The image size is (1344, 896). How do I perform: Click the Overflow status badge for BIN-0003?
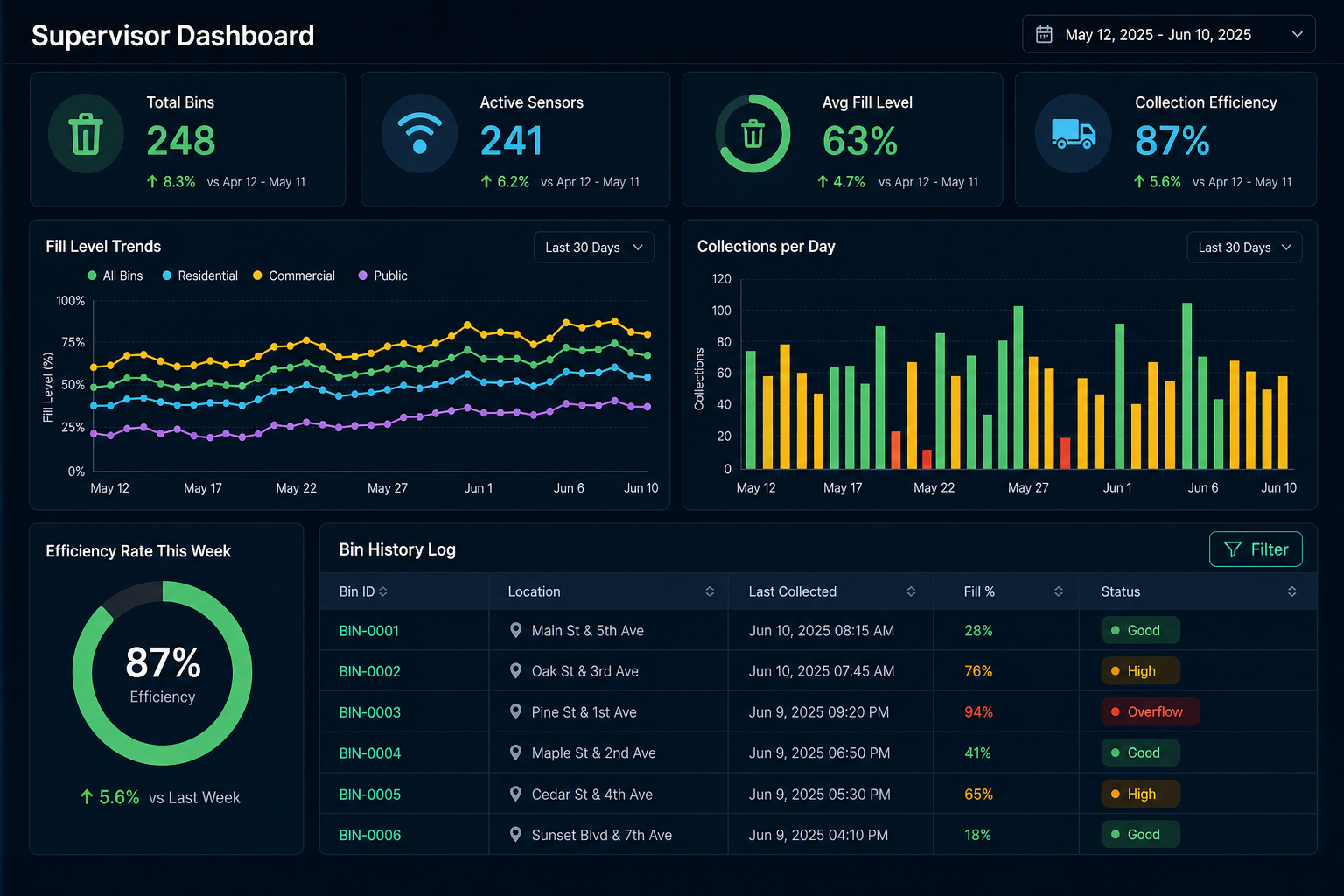tap(1150, 711)
